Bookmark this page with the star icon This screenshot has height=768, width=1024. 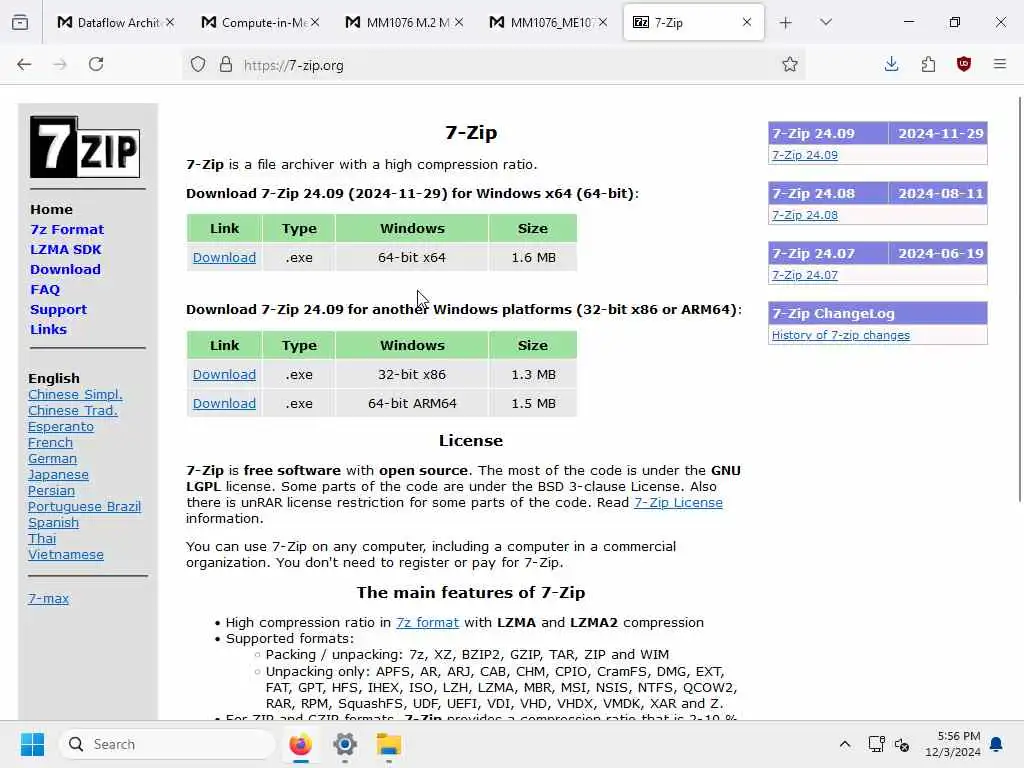point(790,64)
